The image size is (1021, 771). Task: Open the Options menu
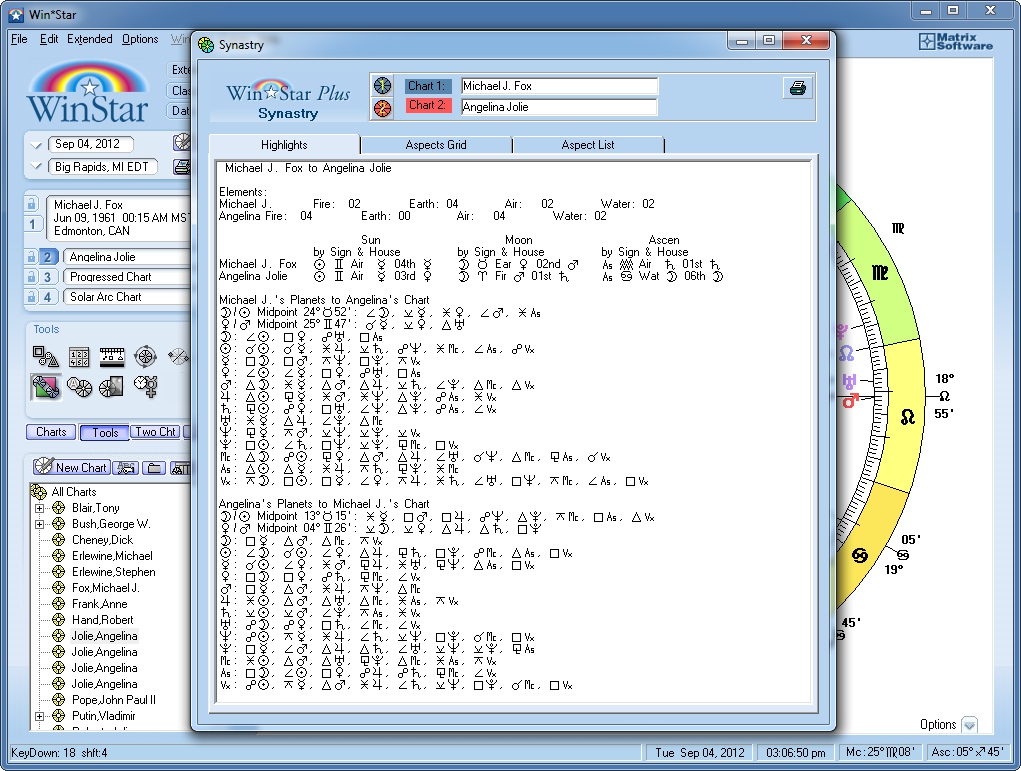[140, 39]
